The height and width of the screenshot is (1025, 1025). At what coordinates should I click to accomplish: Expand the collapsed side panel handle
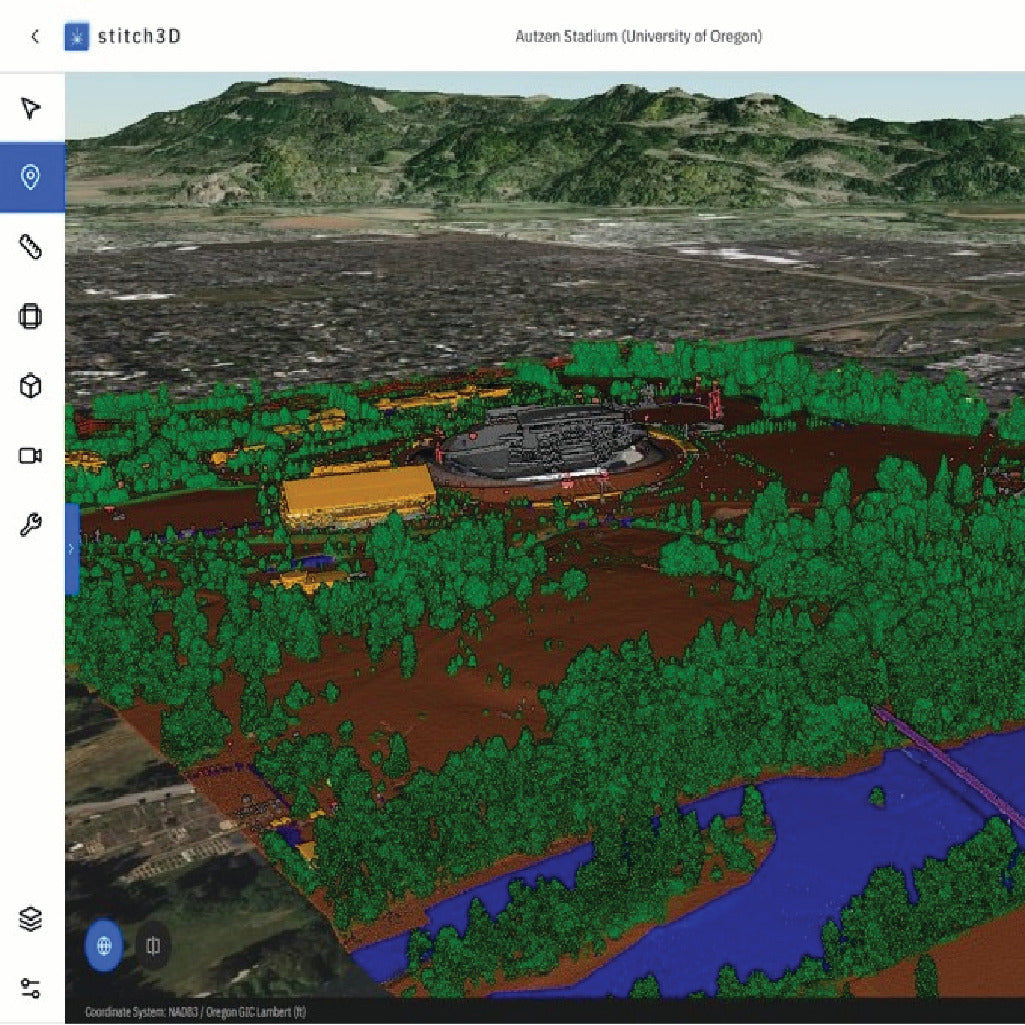pyautogui.click(x=71, y=549)
